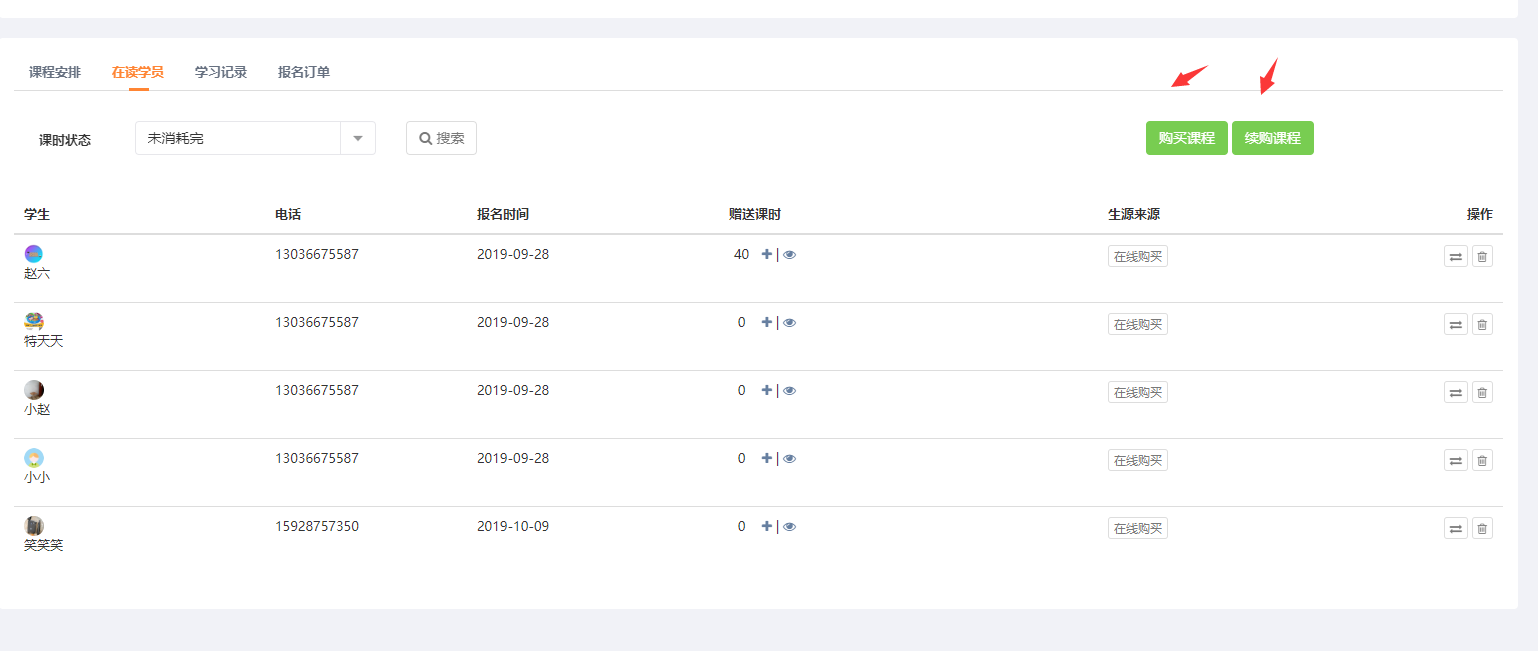Click 操作 column header
This screenshot has height=651, width=1538.
(1479, 214)
